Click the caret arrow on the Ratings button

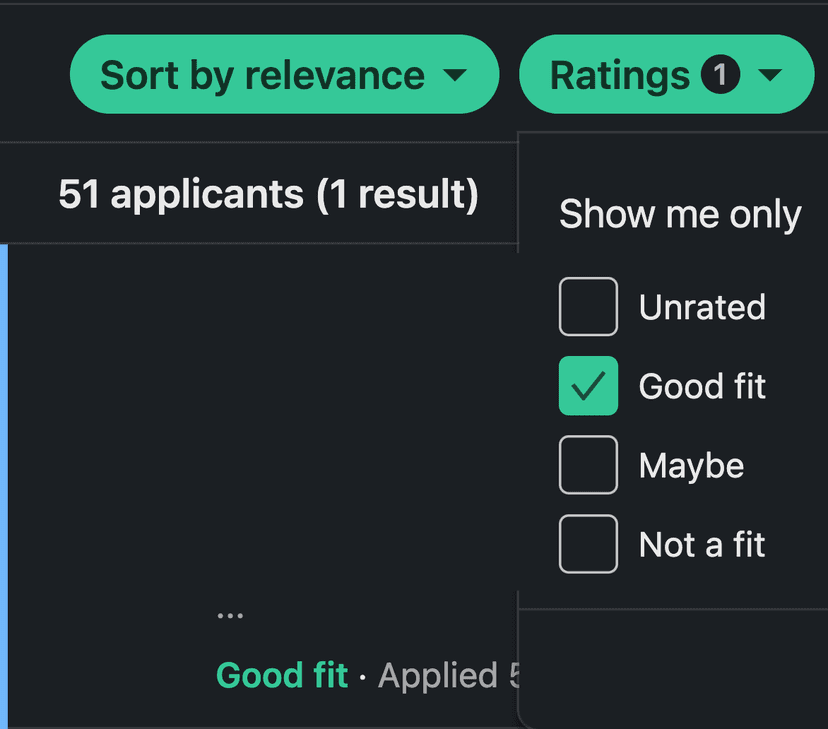pyautogui.click(x=770, y=76)
